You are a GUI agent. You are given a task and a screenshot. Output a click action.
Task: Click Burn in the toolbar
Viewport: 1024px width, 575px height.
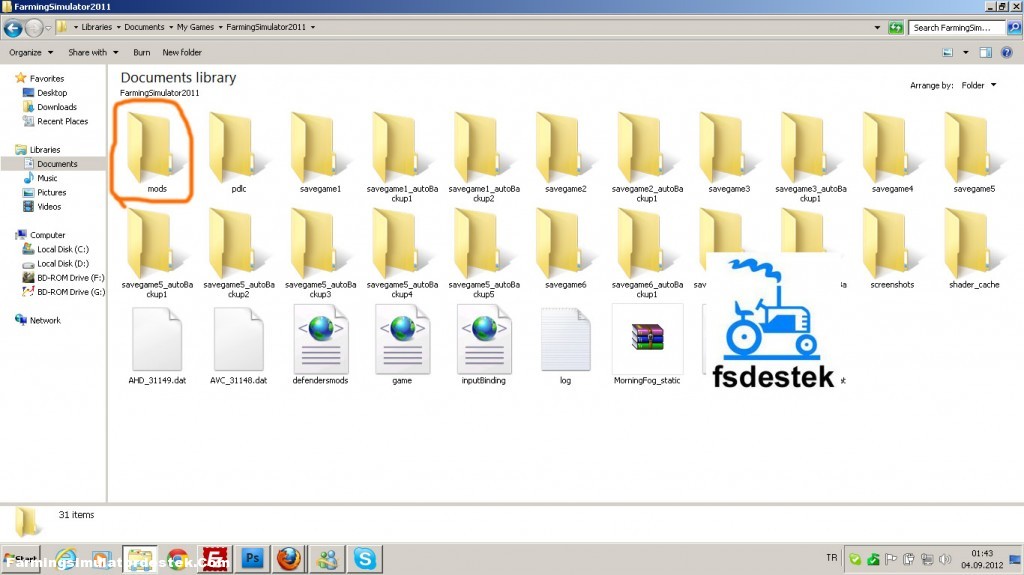[141, 52]
